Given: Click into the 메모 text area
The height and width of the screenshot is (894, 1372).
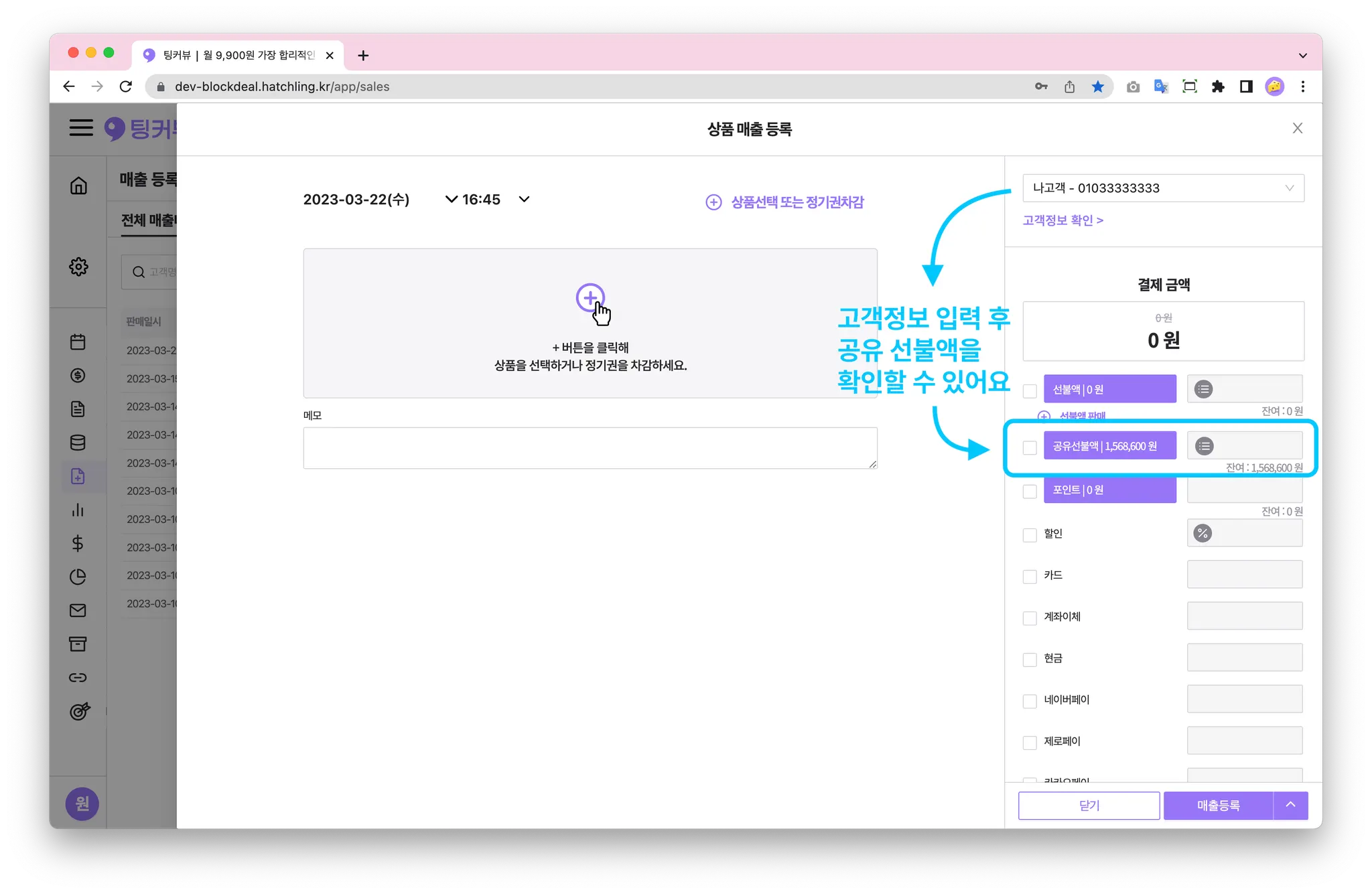Looking at the screenshot, I should tap(590, 448).
